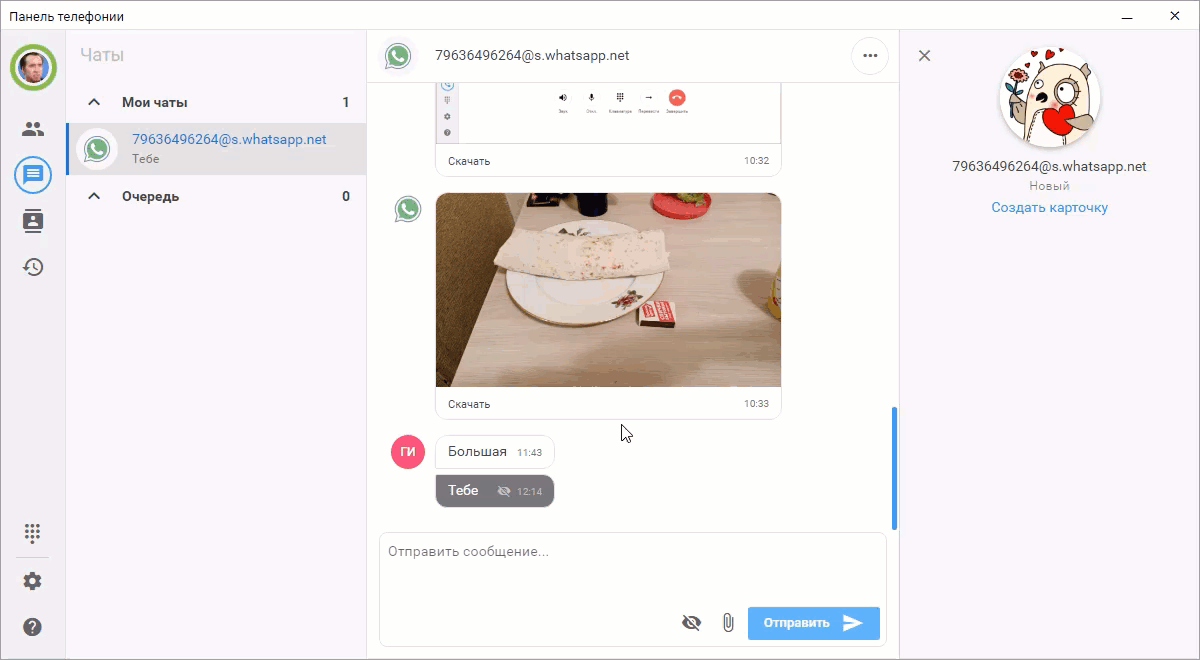Open the dial pad from the sidebar

click(33, 534)
